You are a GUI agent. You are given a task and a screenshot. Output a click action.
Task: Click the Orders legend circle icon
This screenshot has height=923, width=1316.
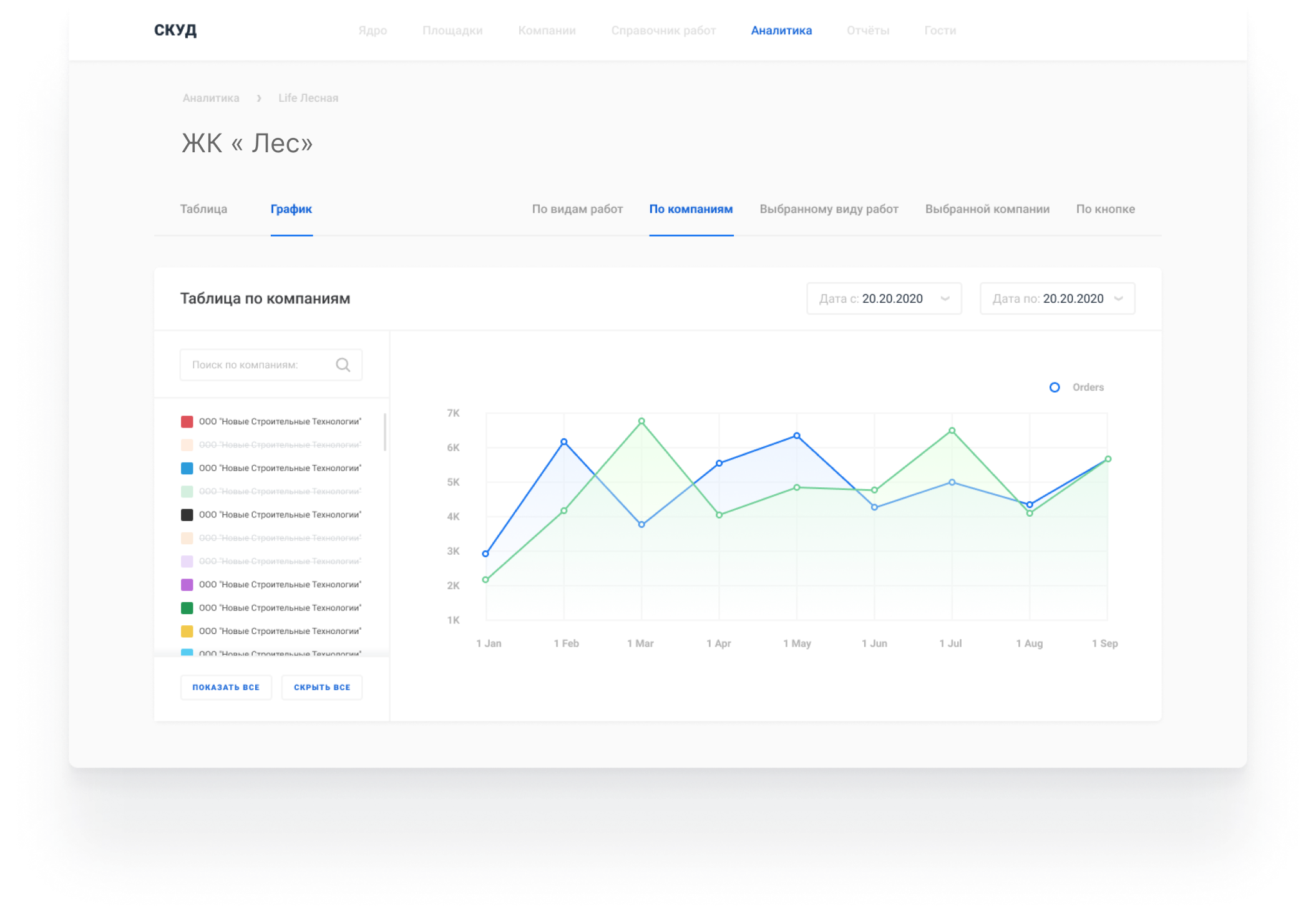[1055, 388]
